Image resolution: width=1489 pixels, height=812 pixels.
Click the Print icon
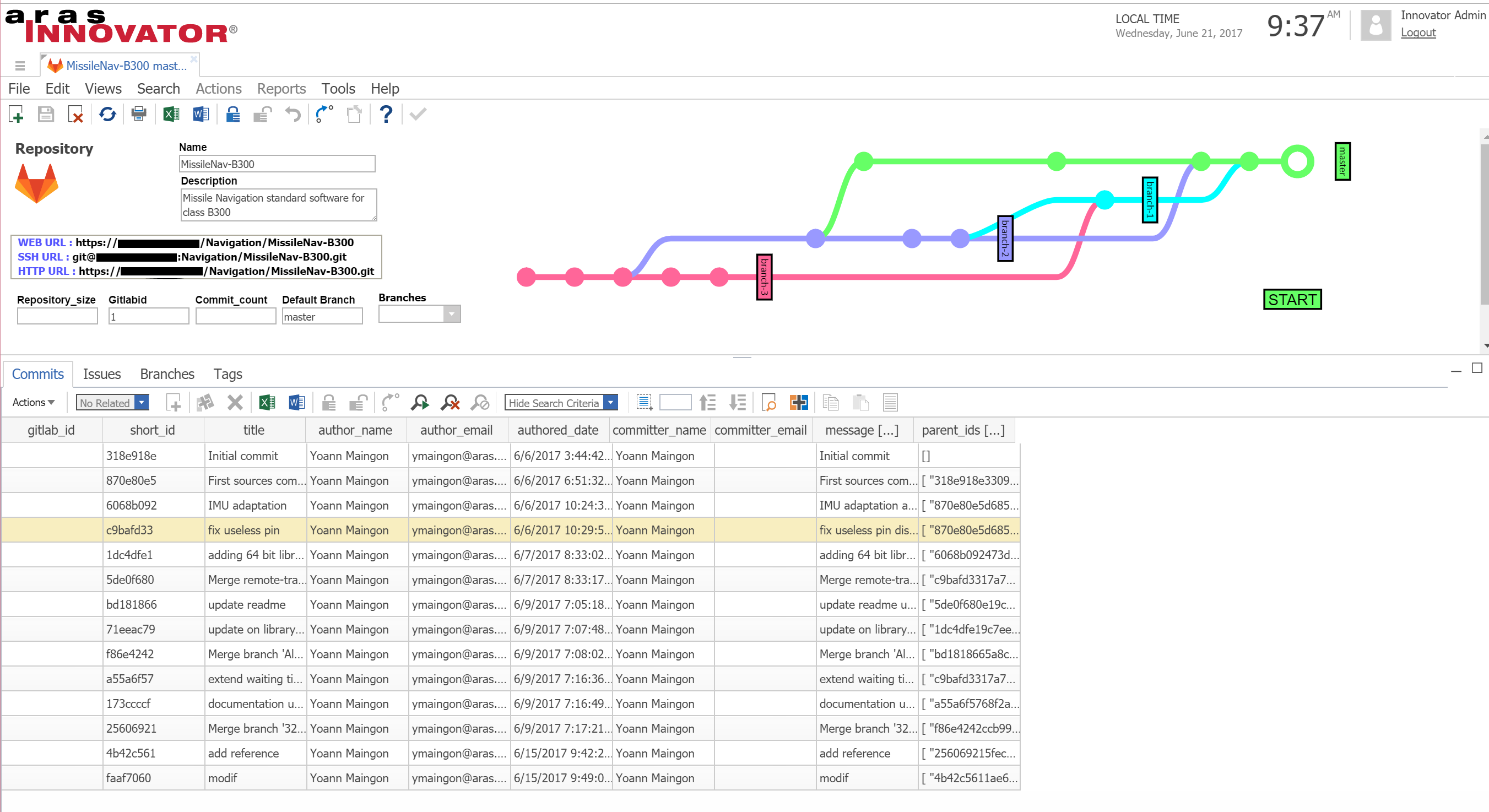139,115
